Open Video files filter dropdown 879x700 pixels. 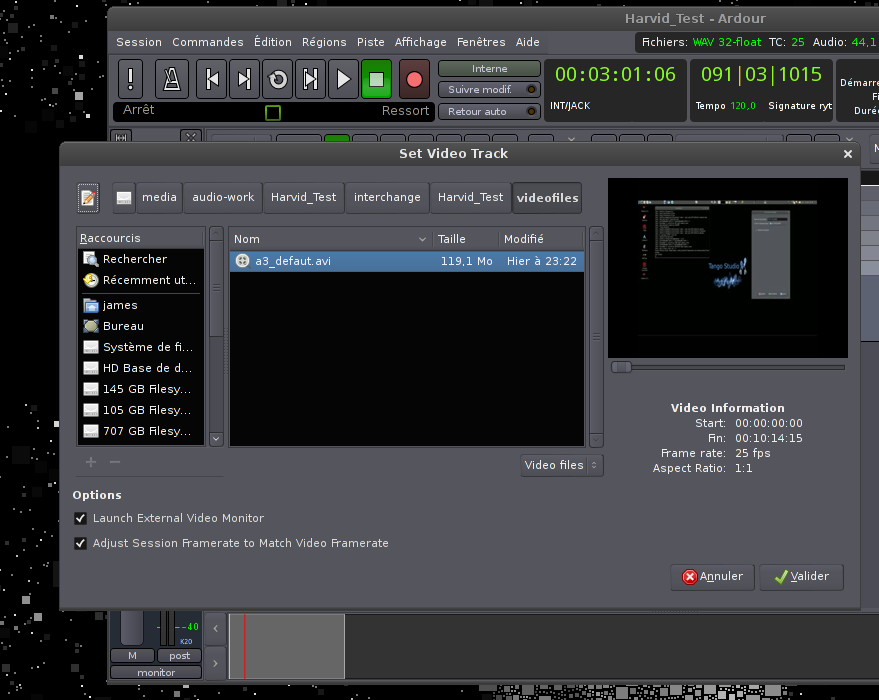pyautogui.click(x=562, y=465)
